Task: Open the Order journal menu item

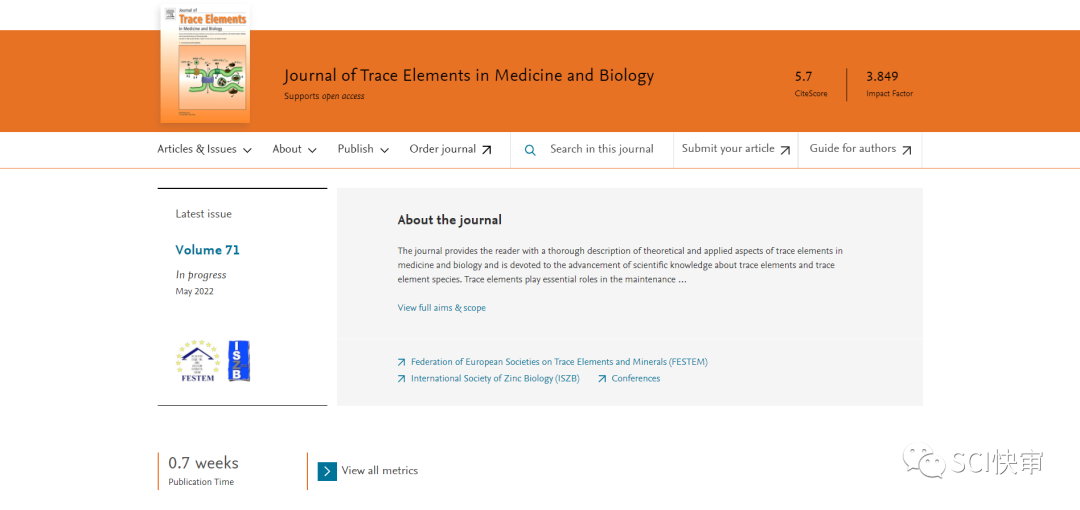Action: tap(442, 149)
